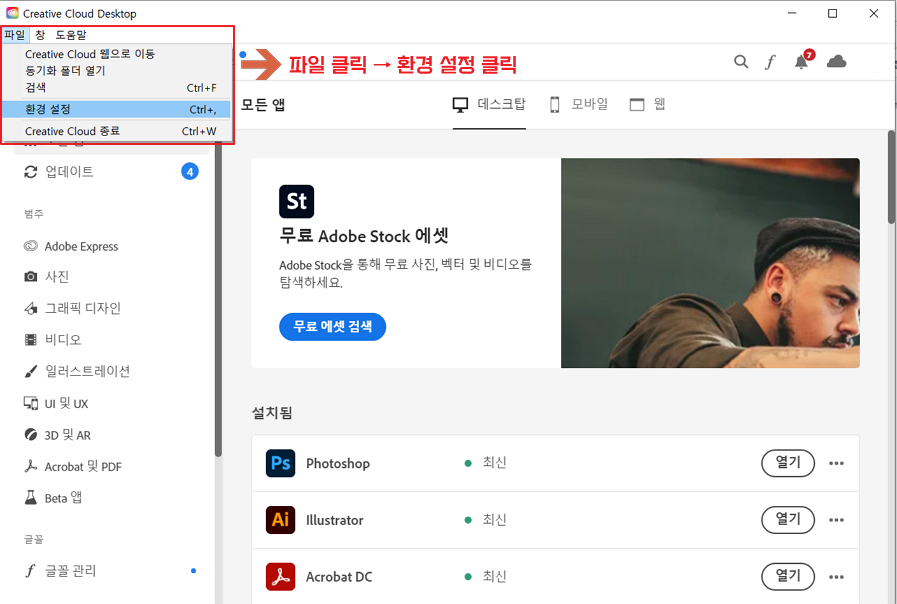Choose Creative Cloud 웹으로 이동

117,54
